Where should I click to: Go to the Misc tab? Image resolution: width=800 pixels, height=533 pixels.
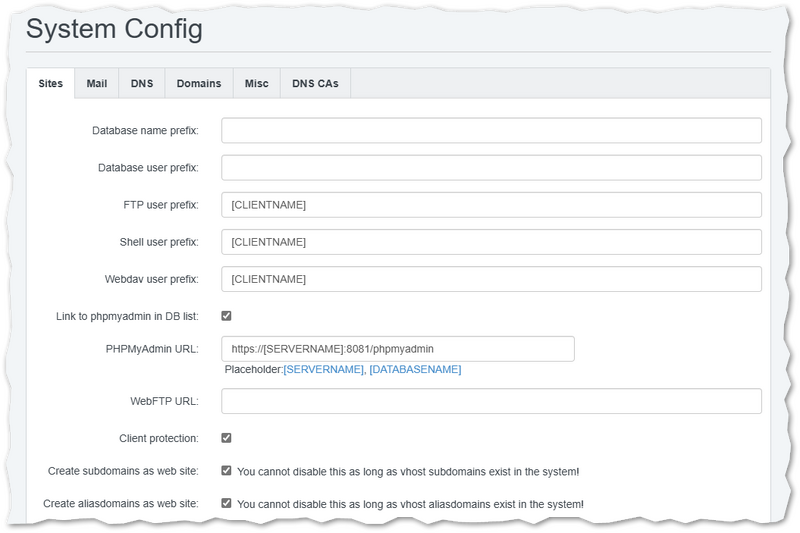(257, 84)
